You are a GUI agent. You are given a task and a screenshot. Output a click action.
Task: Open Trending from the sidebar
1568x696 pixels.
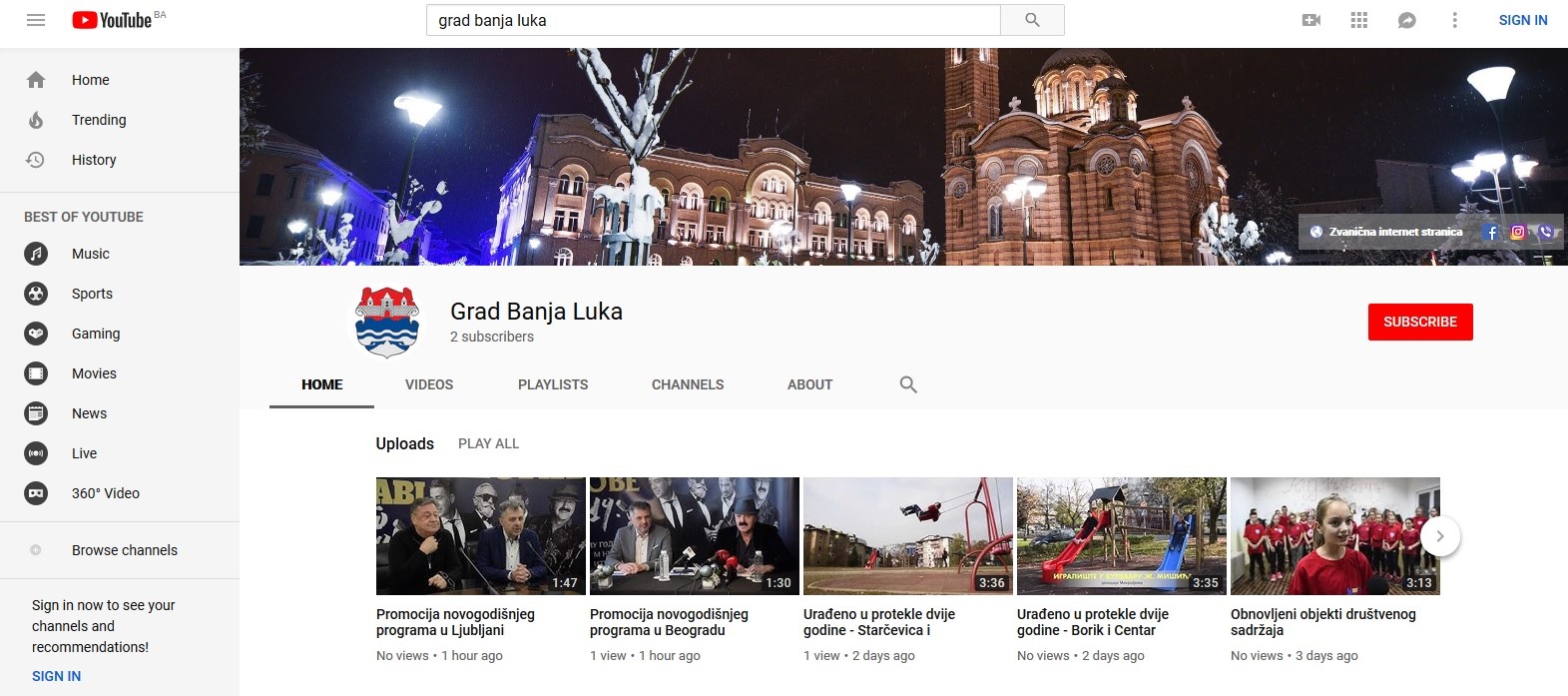(x=99, y=120)
